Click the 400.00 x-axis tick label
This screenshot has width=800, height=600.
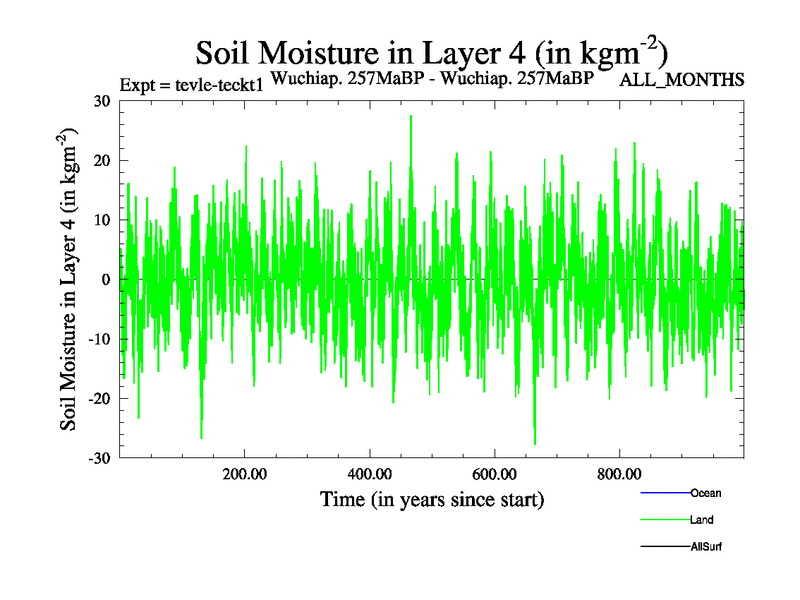[370, 473]
